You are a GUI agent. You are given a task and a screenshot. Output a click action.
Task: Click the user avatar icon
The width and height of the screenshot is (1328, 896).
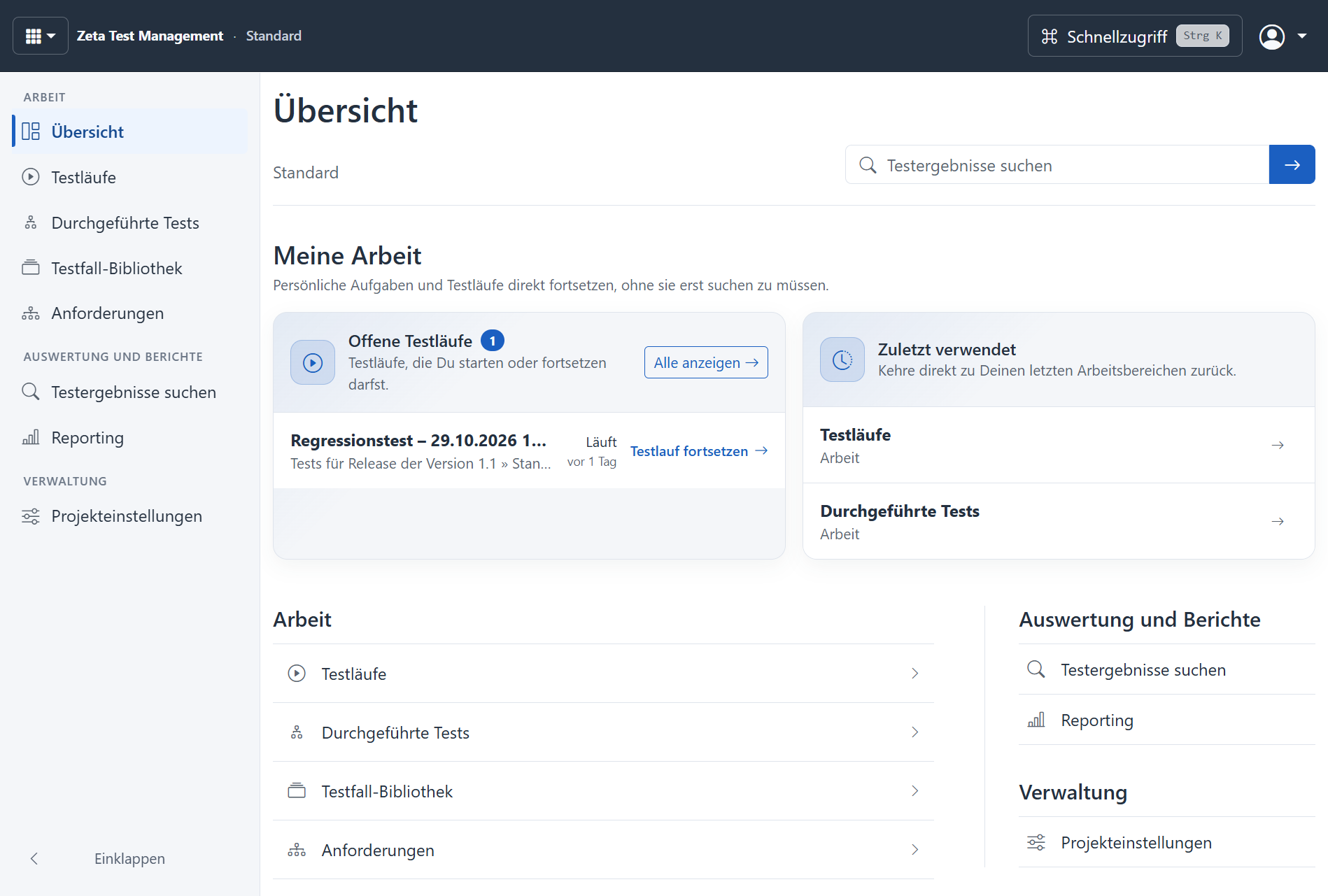tap(1272, 36)
